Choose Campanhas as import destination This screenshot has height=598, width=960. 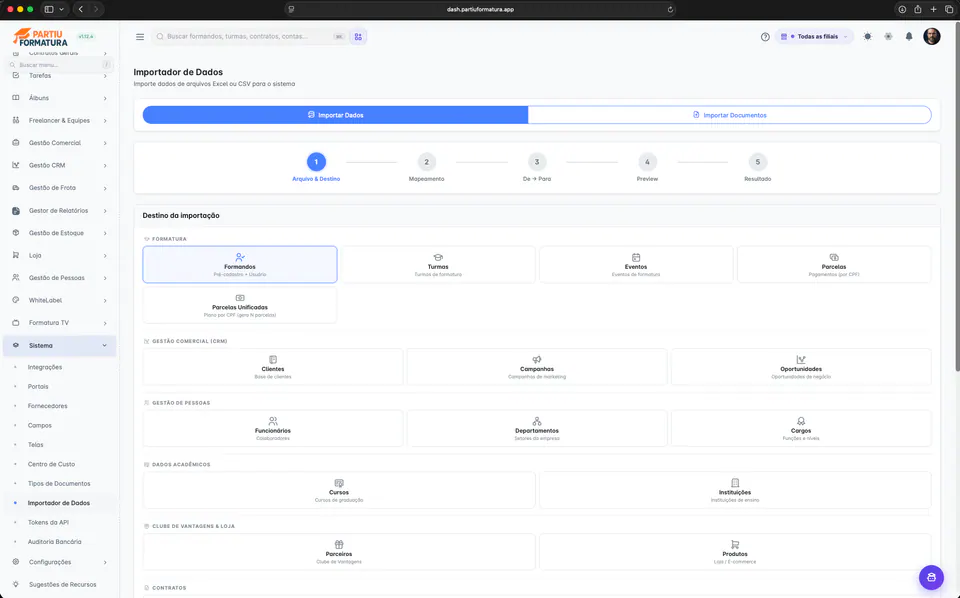coord(537,367)
